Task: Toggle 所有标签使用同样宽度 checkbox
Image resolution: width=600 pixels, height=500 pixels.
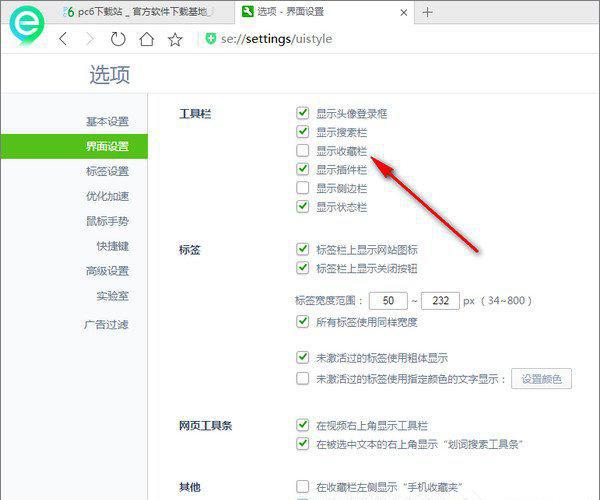Action: click(x=302, y=321)
